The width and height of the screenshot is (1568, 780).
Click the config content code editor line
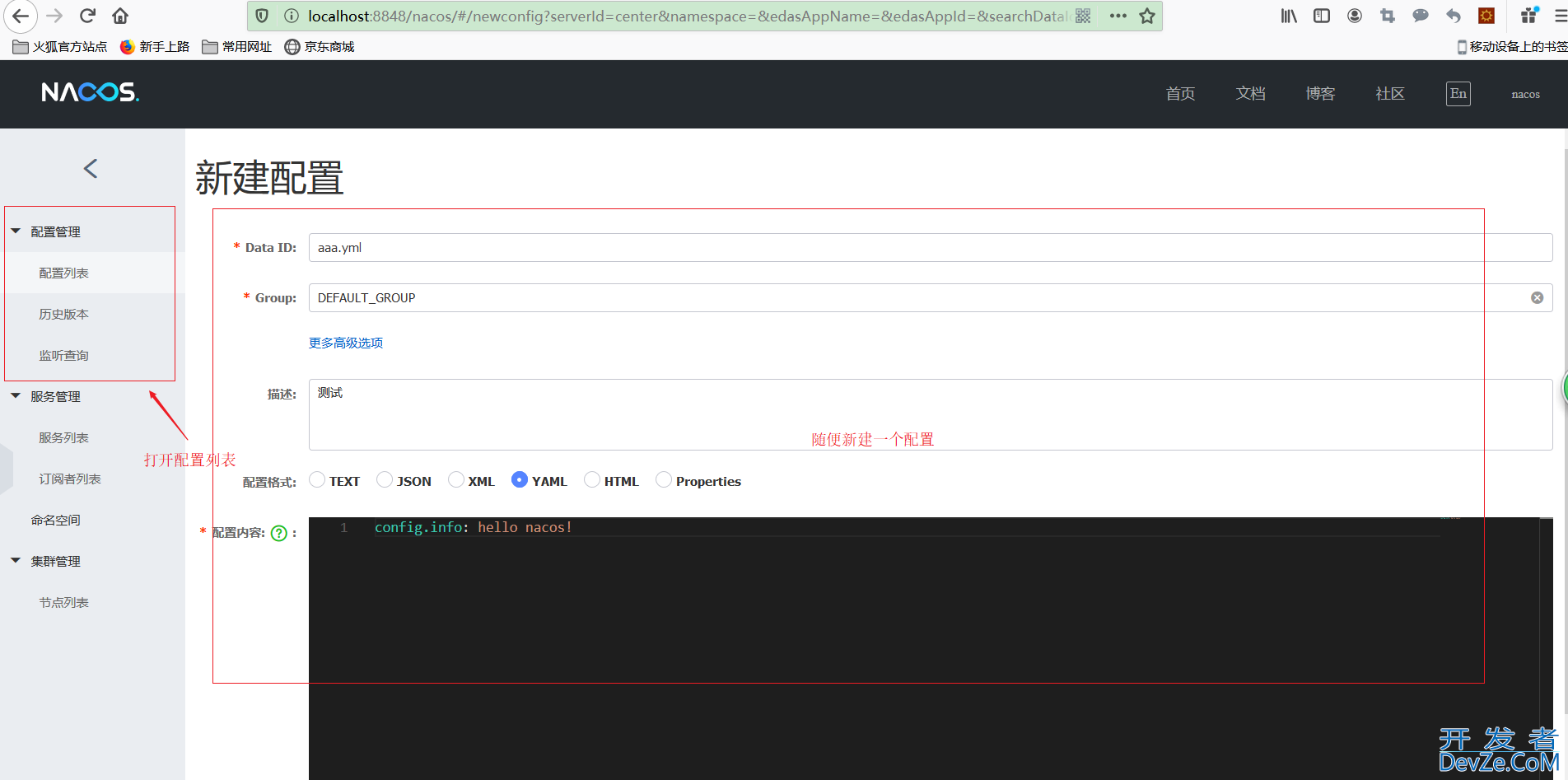(x=906, y=527)
